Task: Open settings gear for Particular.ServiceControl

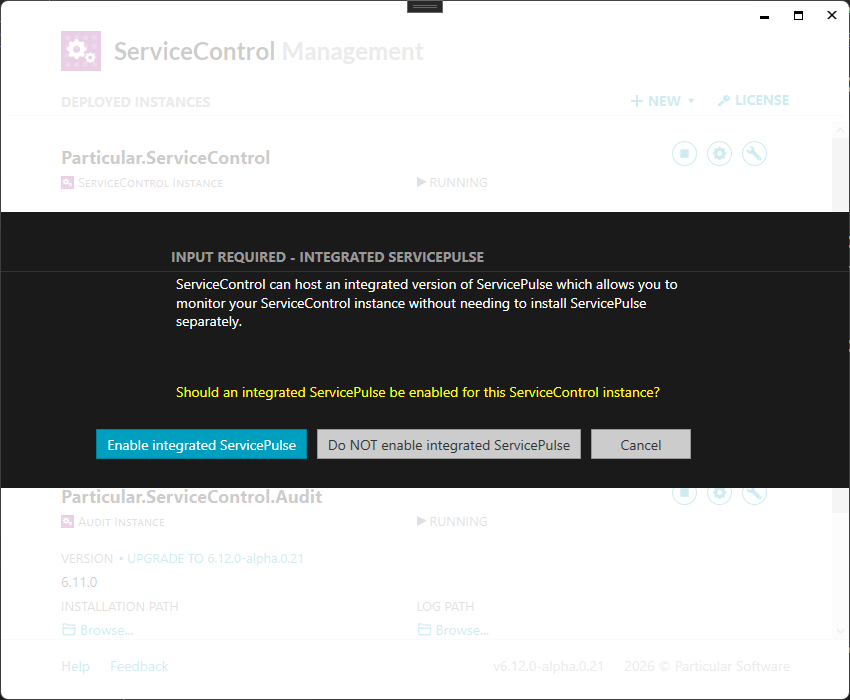Action: tap(719, 153)
